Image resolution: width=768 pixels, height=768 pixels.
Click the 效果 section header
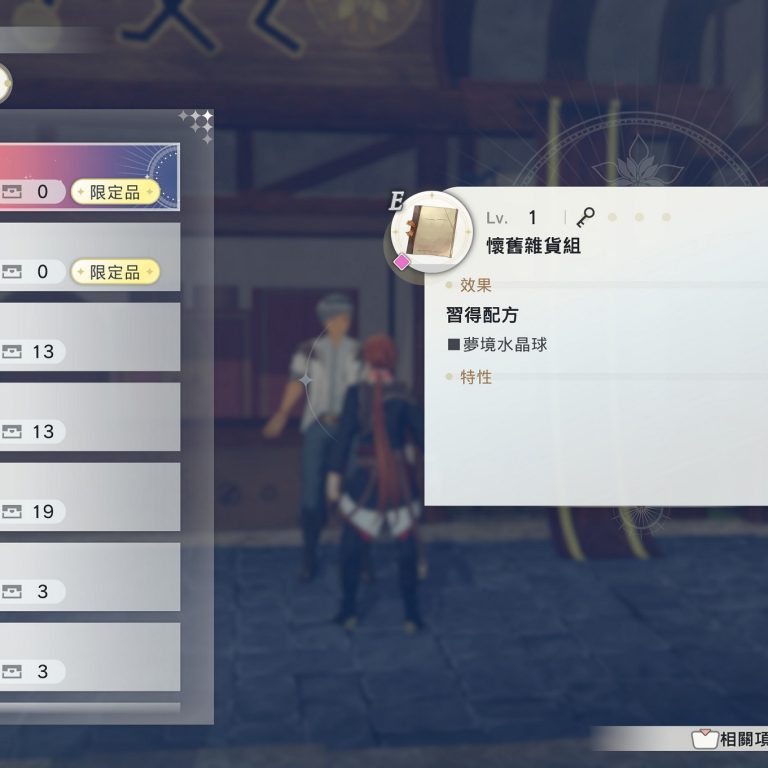476,285
